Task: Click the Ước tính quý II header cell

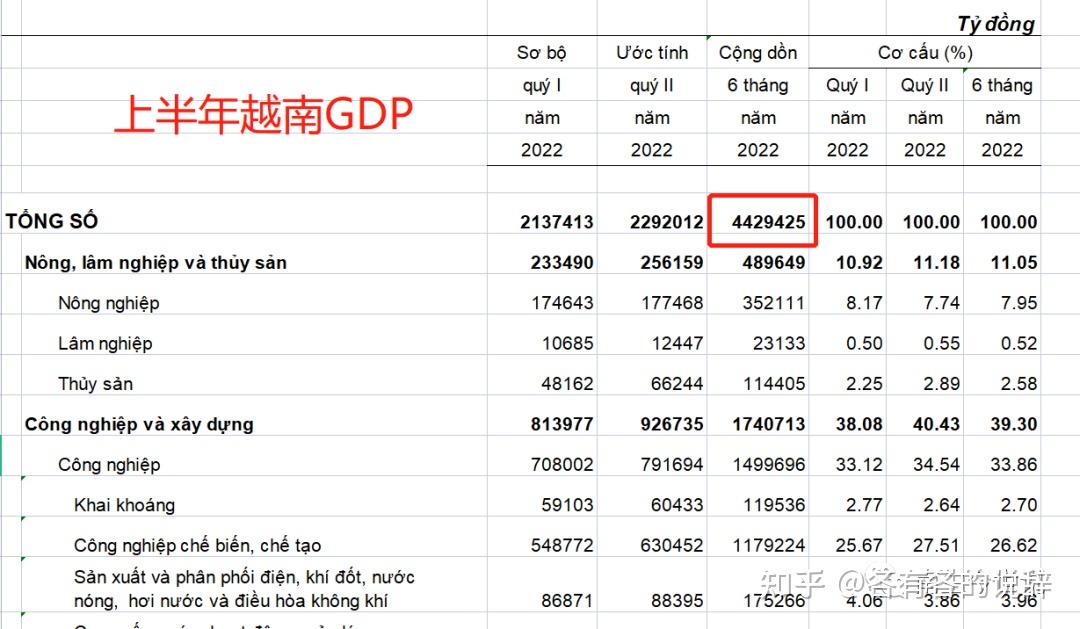Action: tap(651, 52)
